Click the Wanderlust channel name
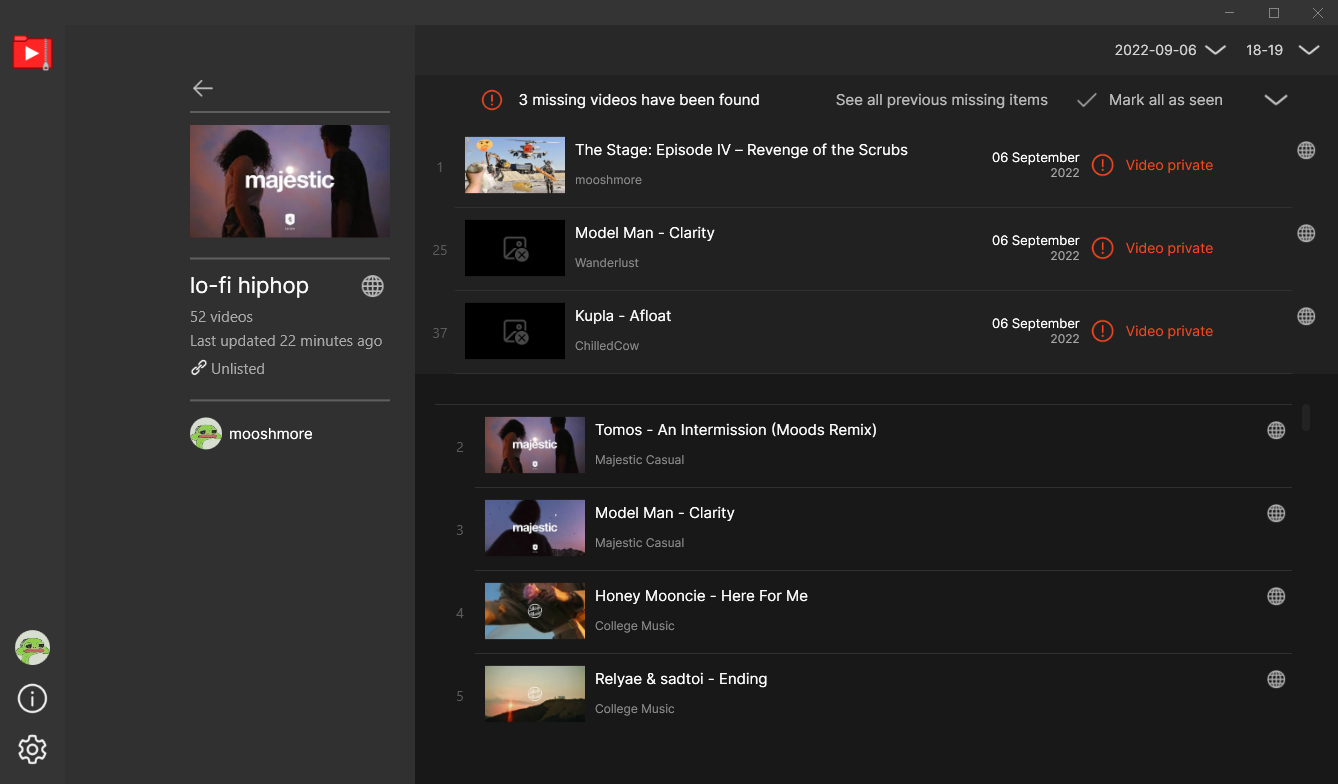The image size is (1338, 784). coord(607,263)
